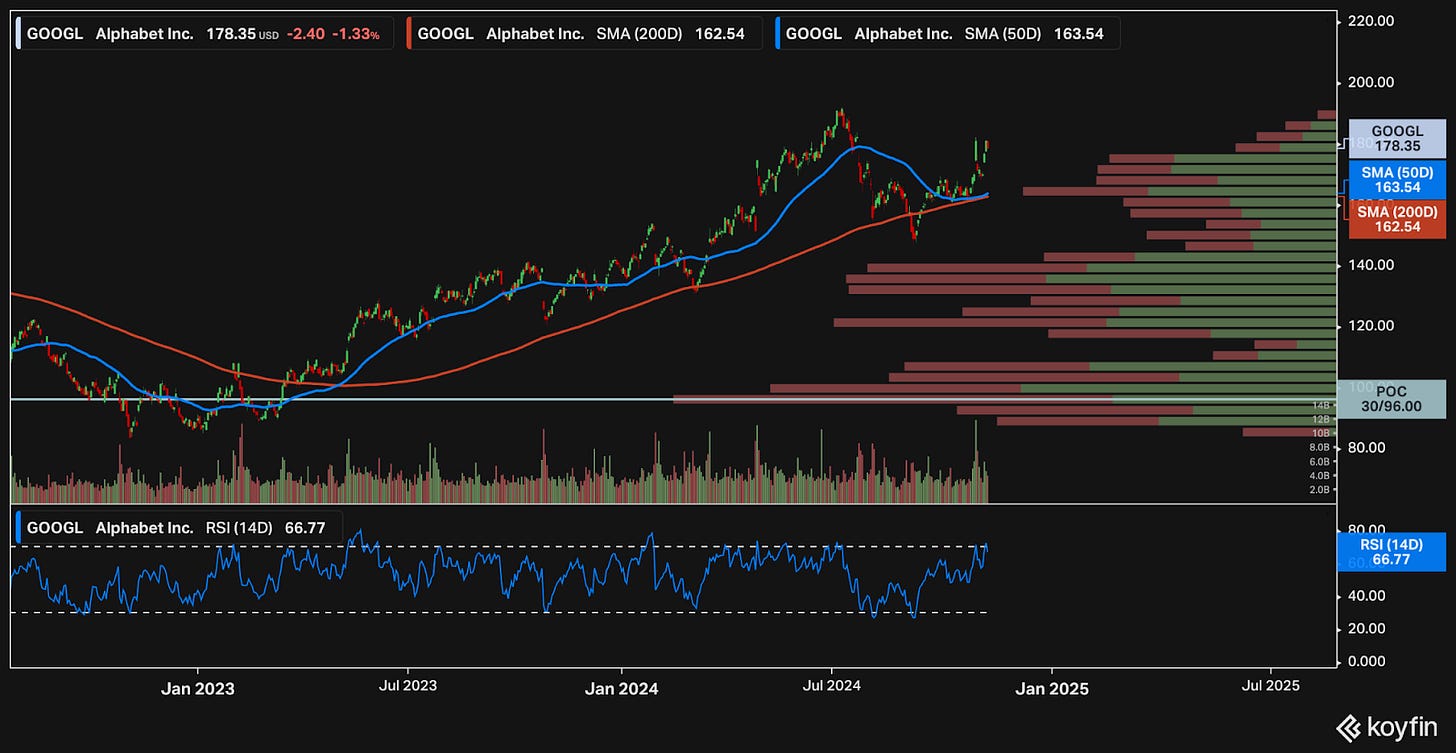
Task: Click the Jan 2024 date label
Action: [x=621, y=688]
